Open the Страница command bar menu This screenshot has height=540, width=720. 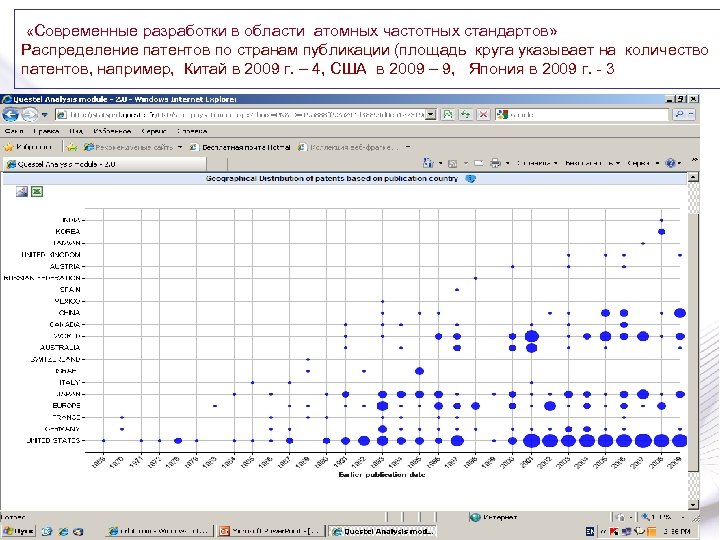click(537, 163)
